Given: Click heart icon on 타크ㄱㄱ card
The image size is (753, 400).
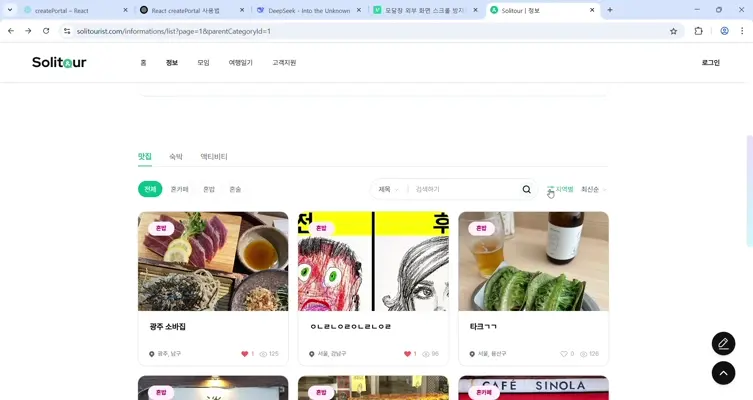Looking at the screenshot, I should pyautogui.click(x=564, y=353).
